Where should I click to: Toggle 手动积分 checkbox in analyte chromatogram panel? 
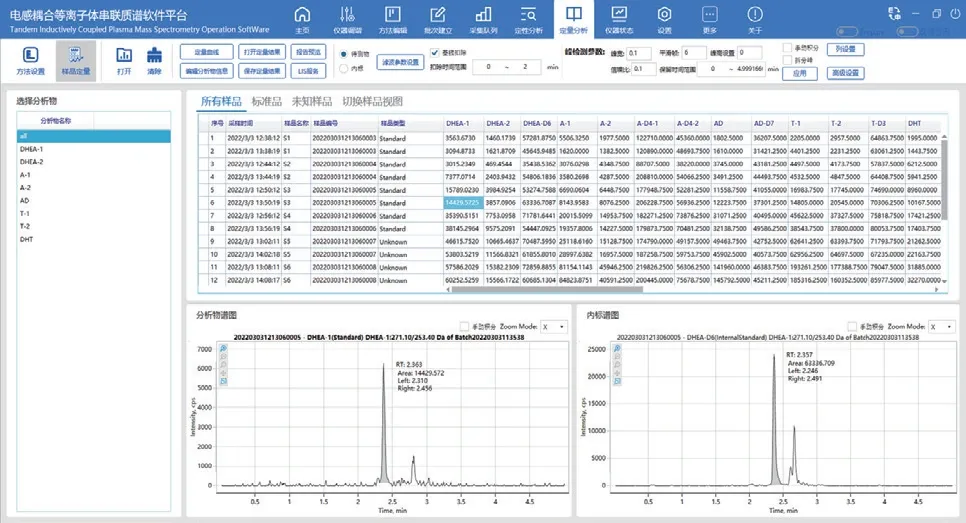pyautogui.click(x=465, y=326)
